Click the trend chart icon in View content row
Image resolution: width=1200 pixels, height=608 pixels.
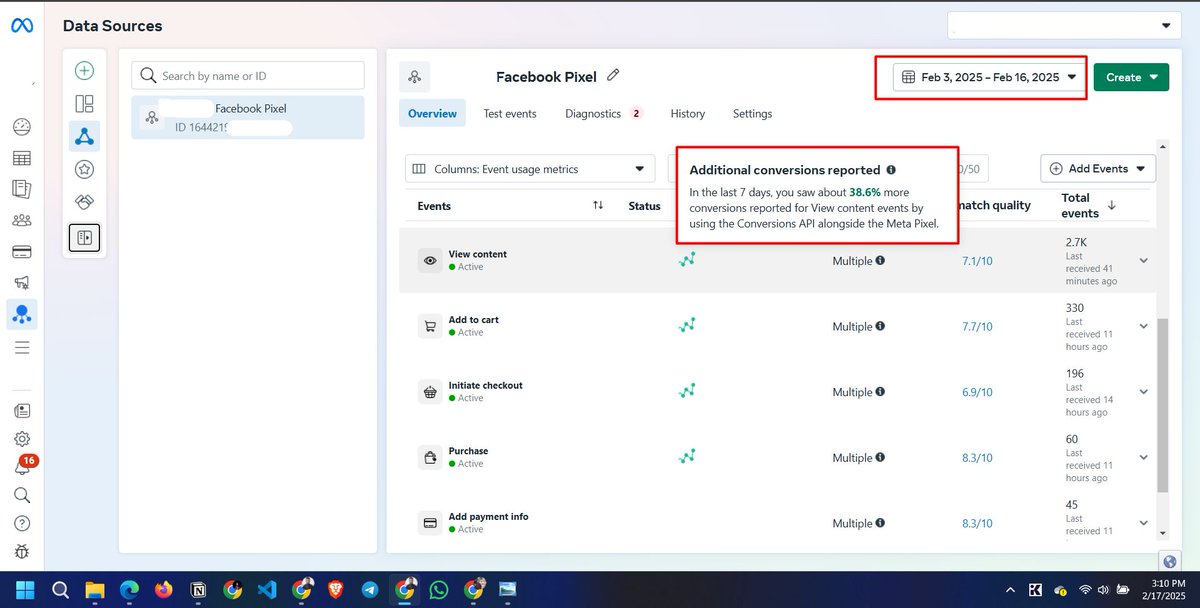[687, 259]
